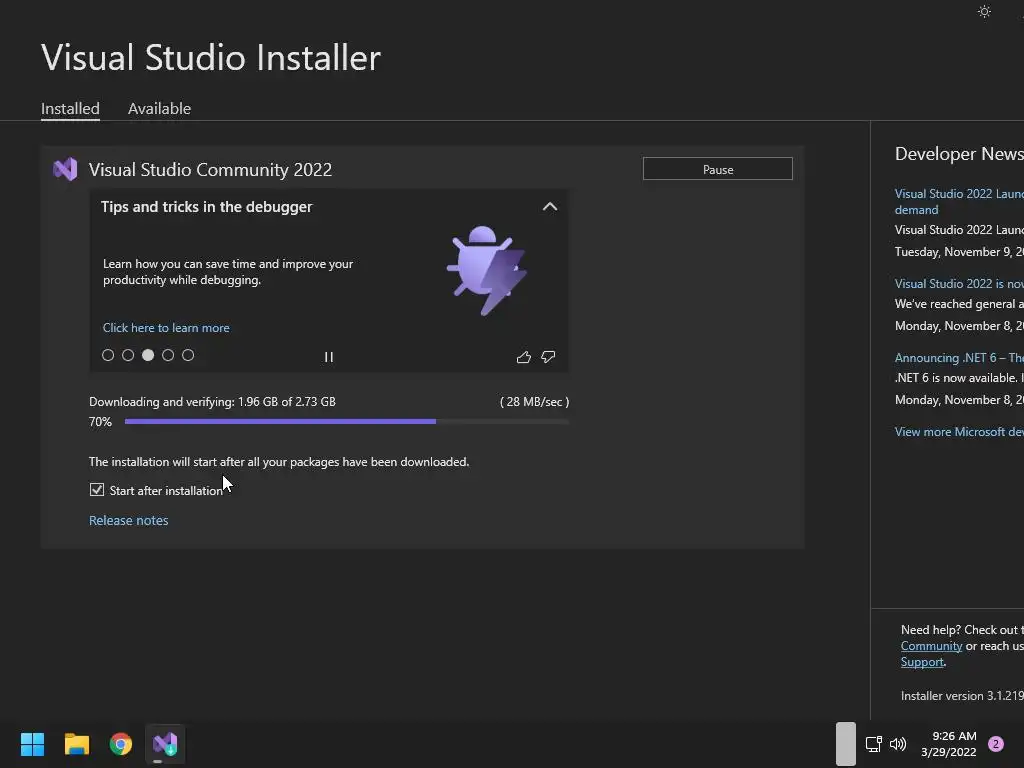Launch Google Chrome from the taskbar
The height and width of the screenshot is (768, 1024).
click(x=121, y=744)
